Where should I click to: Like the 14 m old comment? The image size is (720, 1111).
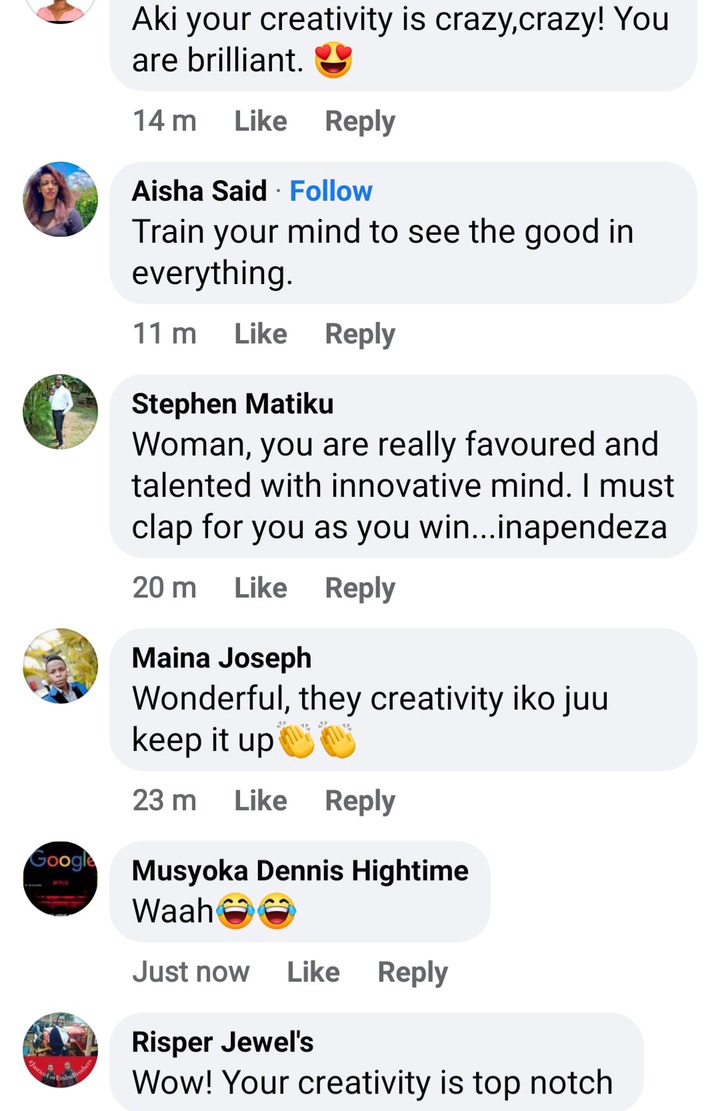coord(261,121)
